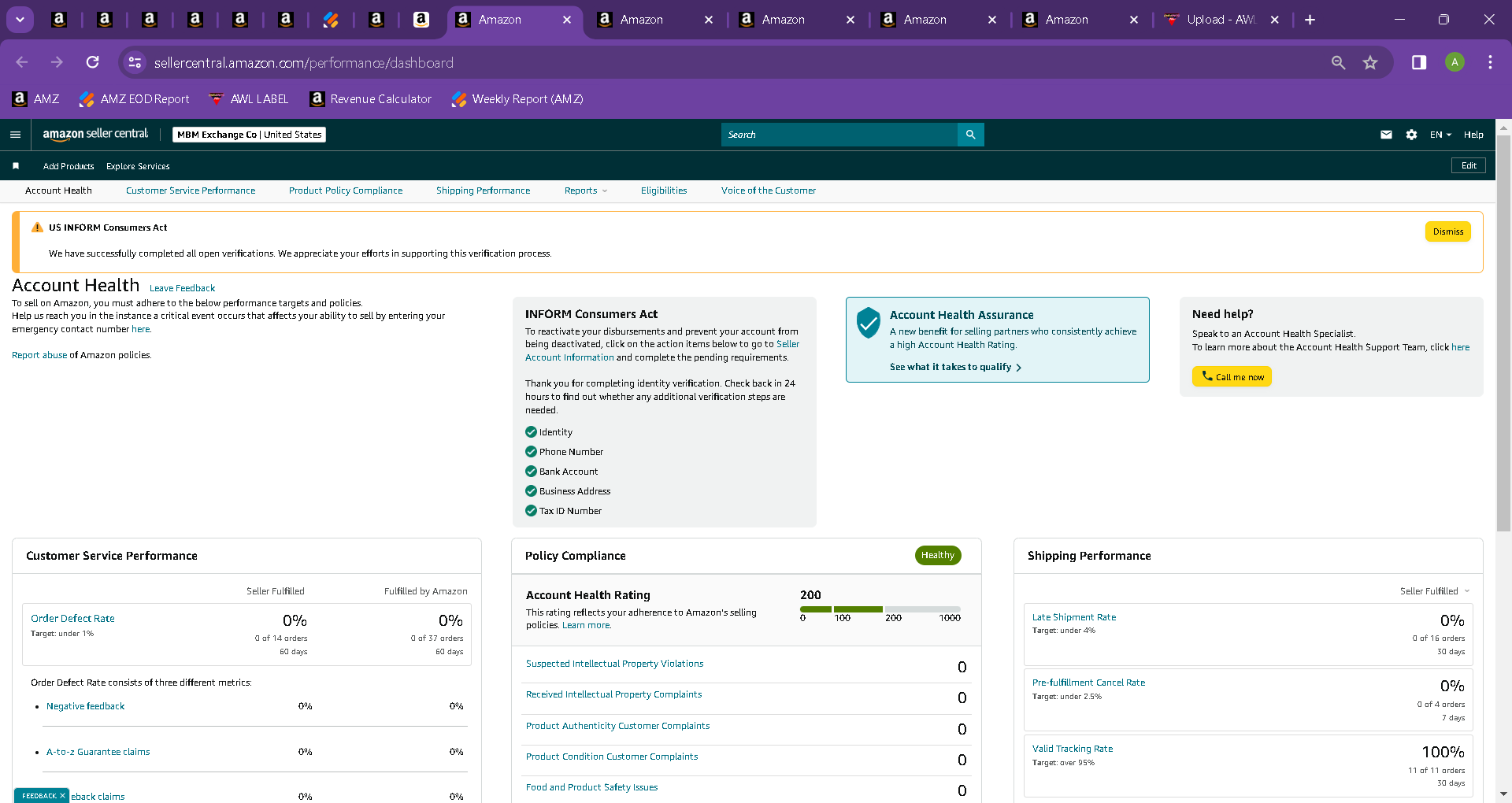Open Chrome three-dot menu
Screen dimensions: 1512x803
(x=1490, y=62)
